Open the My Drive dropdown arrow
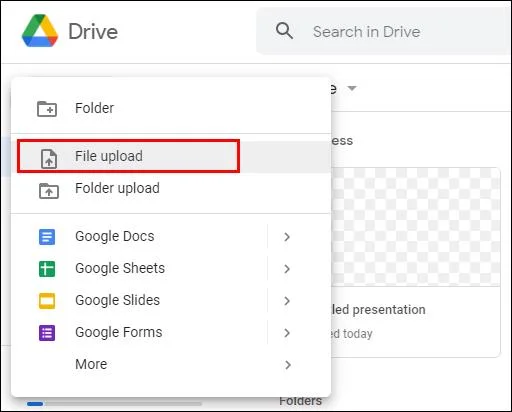Screen dimensions: 512x412 tap(352, 88)
